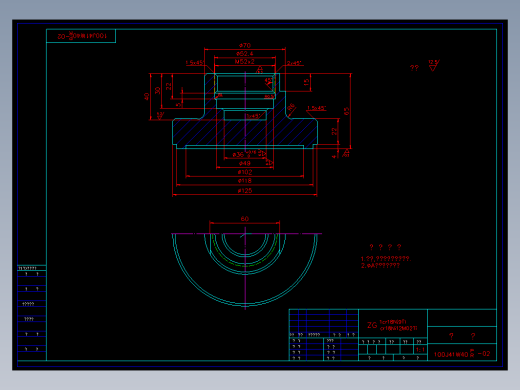Screen dimensions: 520x390
Task: Click the 100J41W40 -02 drawing number in title block
Action: tap(462, 354)
